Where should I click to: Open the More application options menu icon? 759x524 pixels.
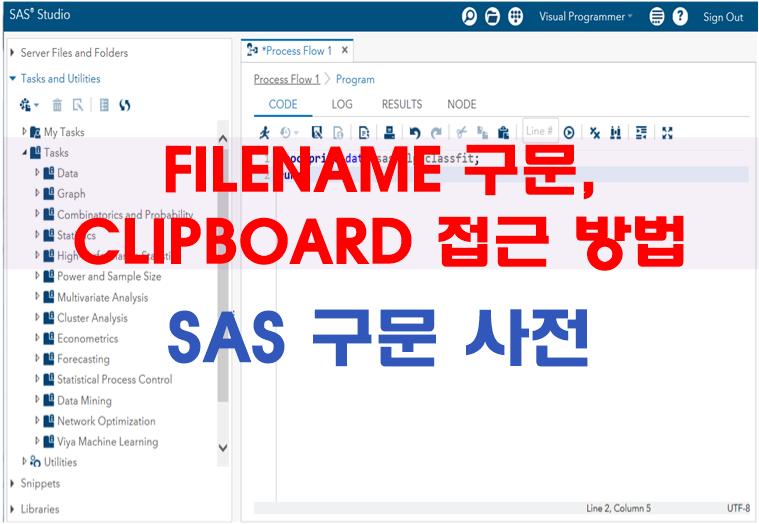(x=657, y=16)
